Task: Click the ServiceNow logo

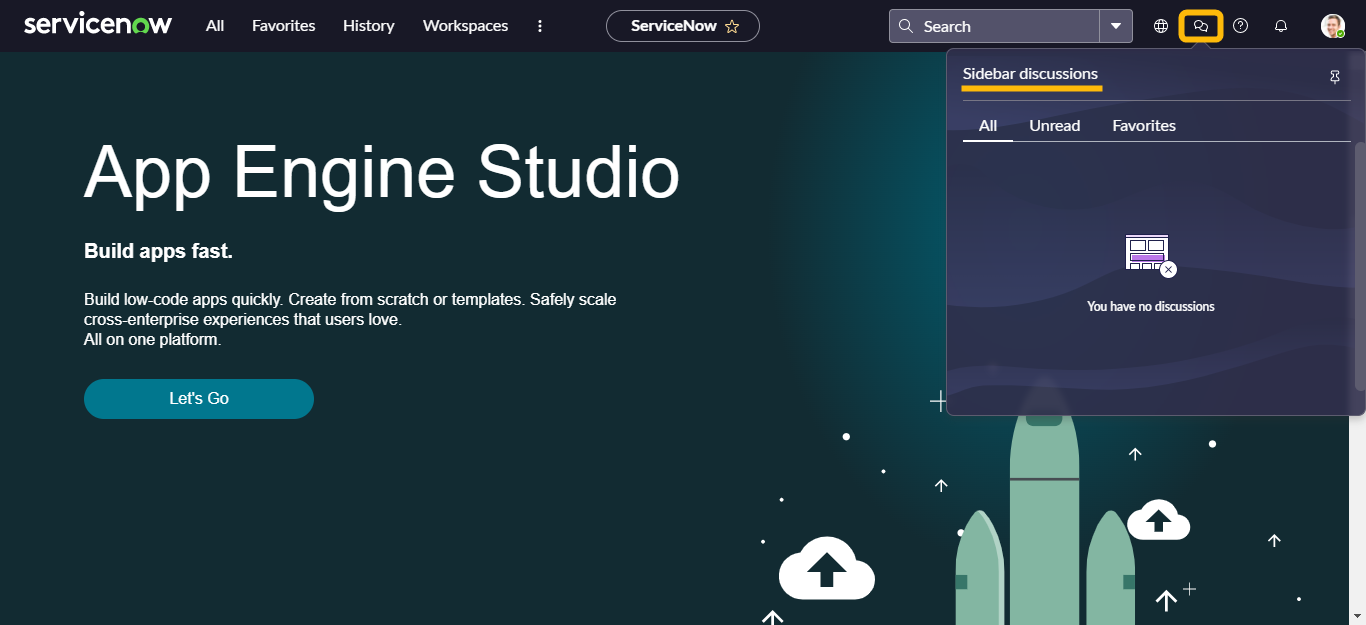Action: coord(98,25)
